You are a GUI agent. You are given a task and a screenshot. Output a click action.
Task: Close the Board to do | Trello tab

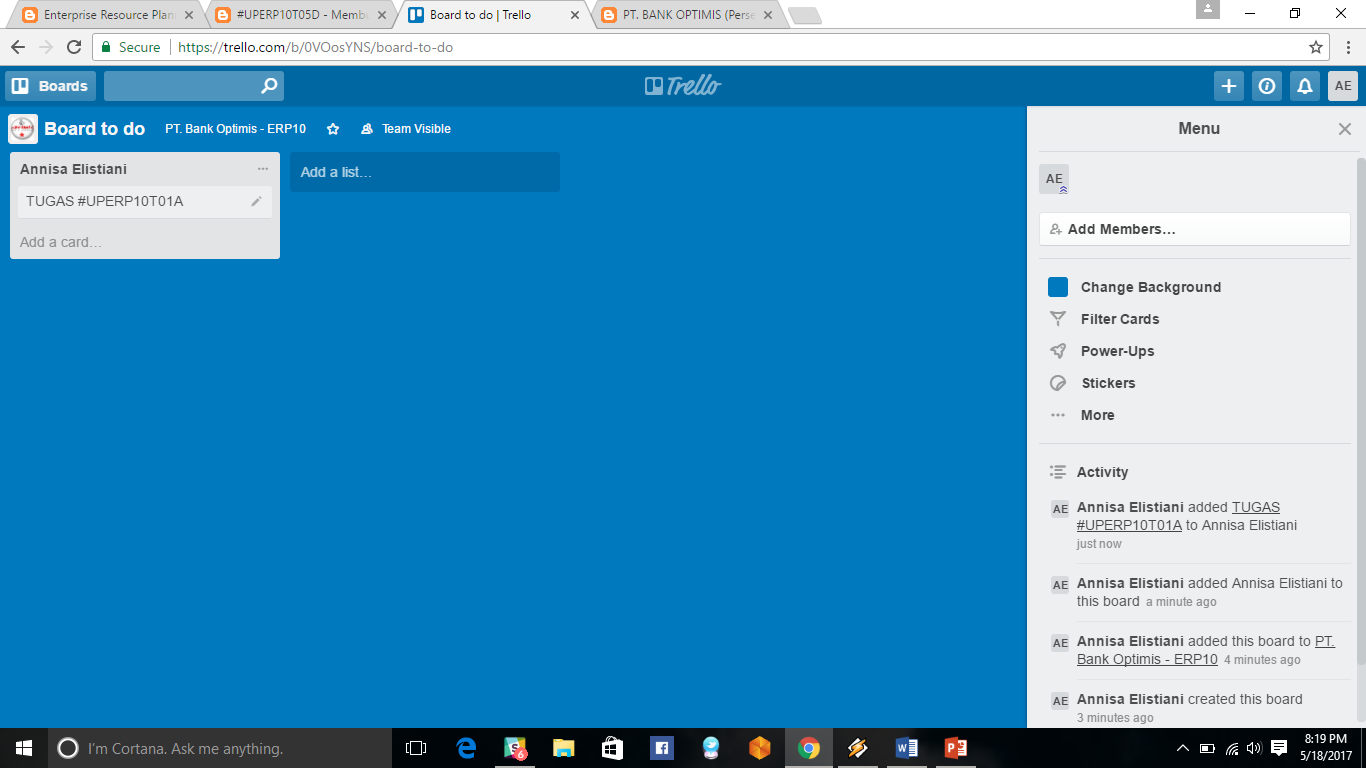click(x=574, y=15)
